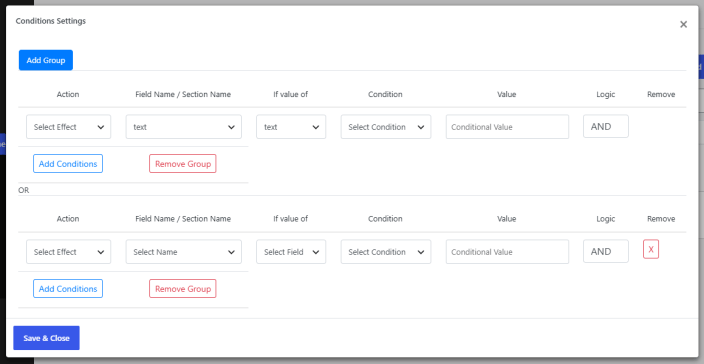Open Select Condition dropdown in first group
The width and height of the screenshot is (704, 364).
click(386, 127)
